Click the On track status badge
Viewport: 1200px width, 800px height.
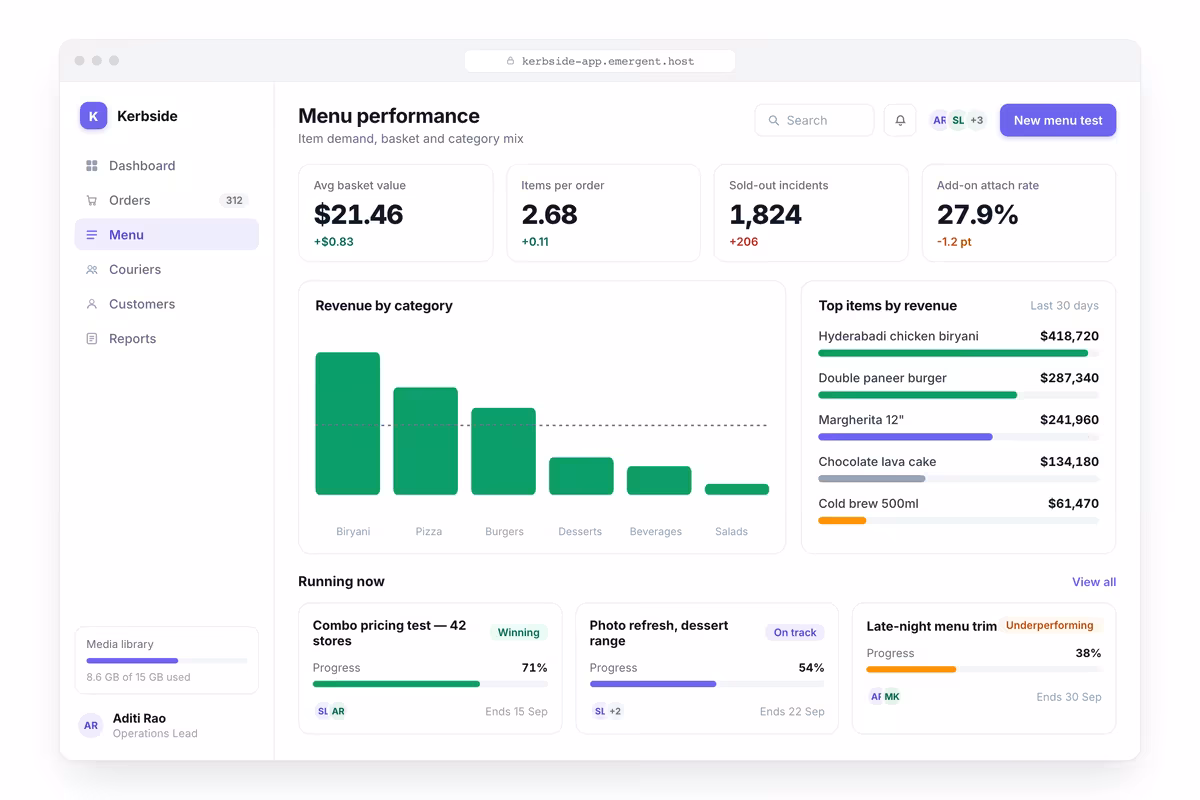[x=795, y=632]
